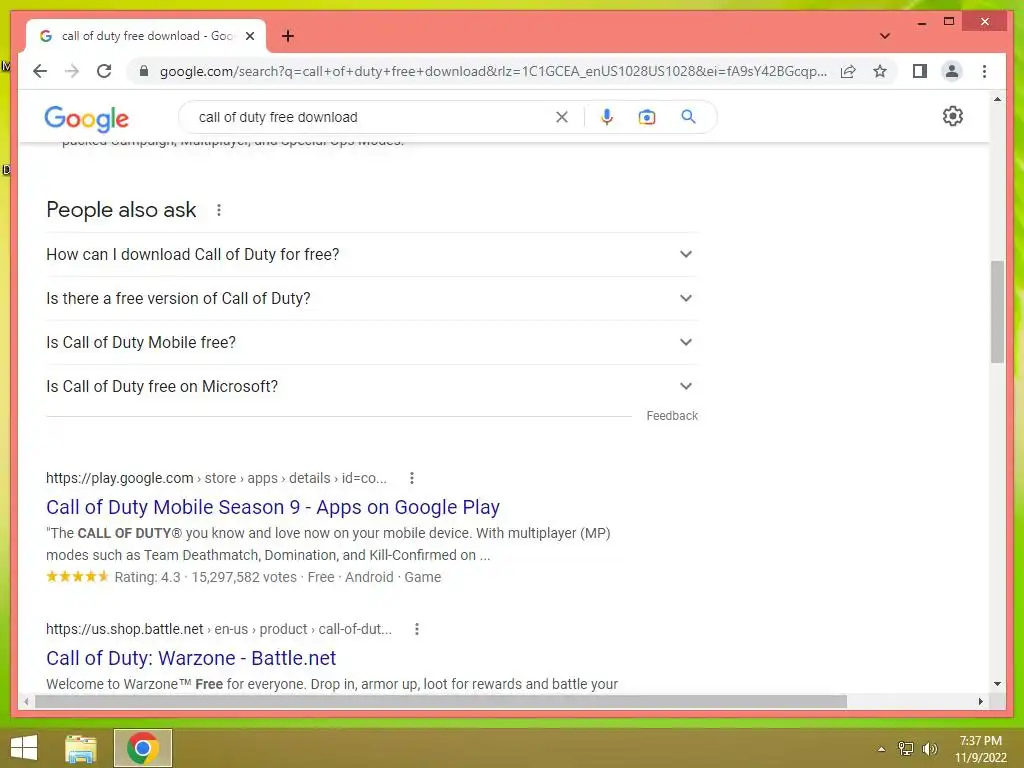This screenshot has height=768, width=1024.
Task: Open Call of Duty Mobile Season 9 result
Action: [x=273, y=507]
